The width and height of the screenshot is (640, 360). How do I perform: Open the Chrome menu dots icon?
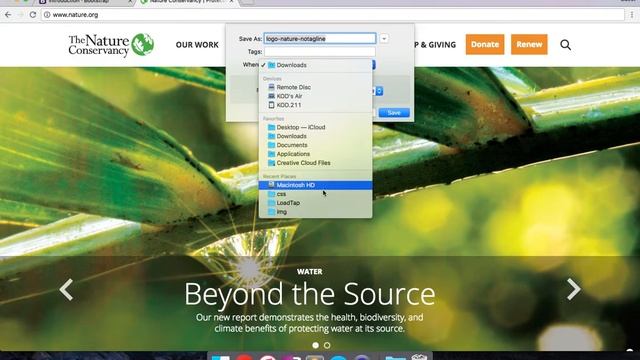click(x=632, y=15)
